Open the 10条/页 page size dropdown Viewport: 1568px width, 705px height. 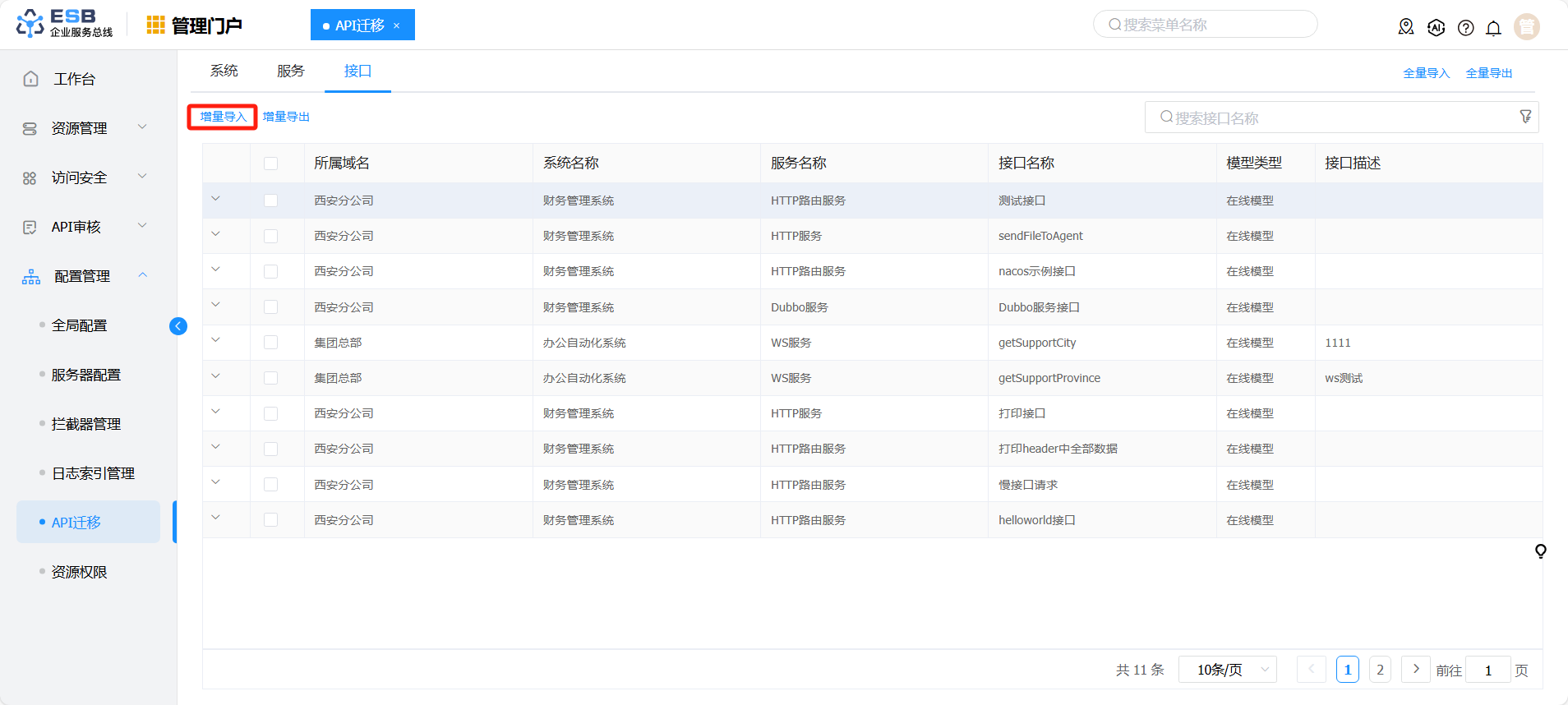coord(1227,670)
